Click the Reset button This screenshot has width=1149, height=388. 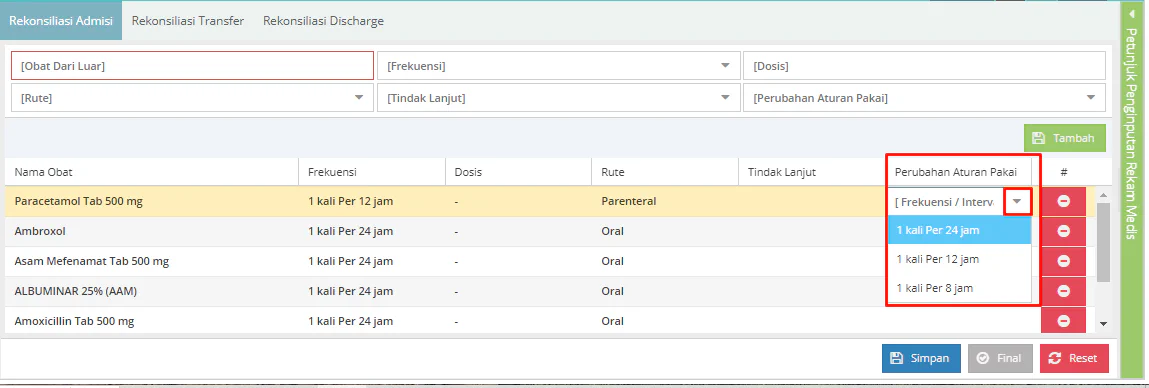click(1074, 359)
